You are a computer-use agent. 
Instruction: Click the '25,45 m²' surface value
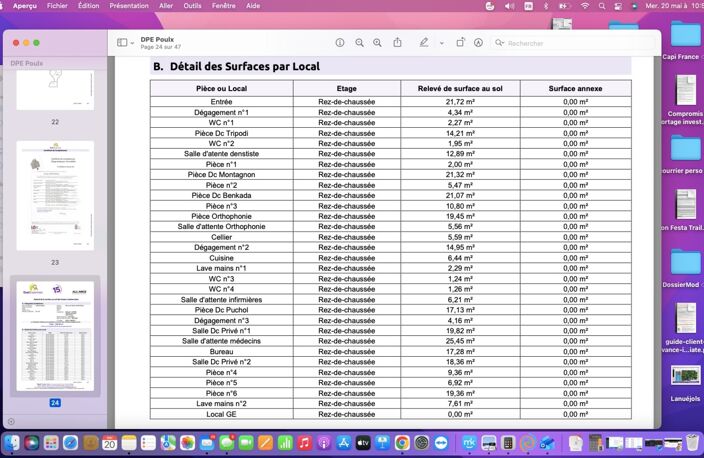coord(460,341)
